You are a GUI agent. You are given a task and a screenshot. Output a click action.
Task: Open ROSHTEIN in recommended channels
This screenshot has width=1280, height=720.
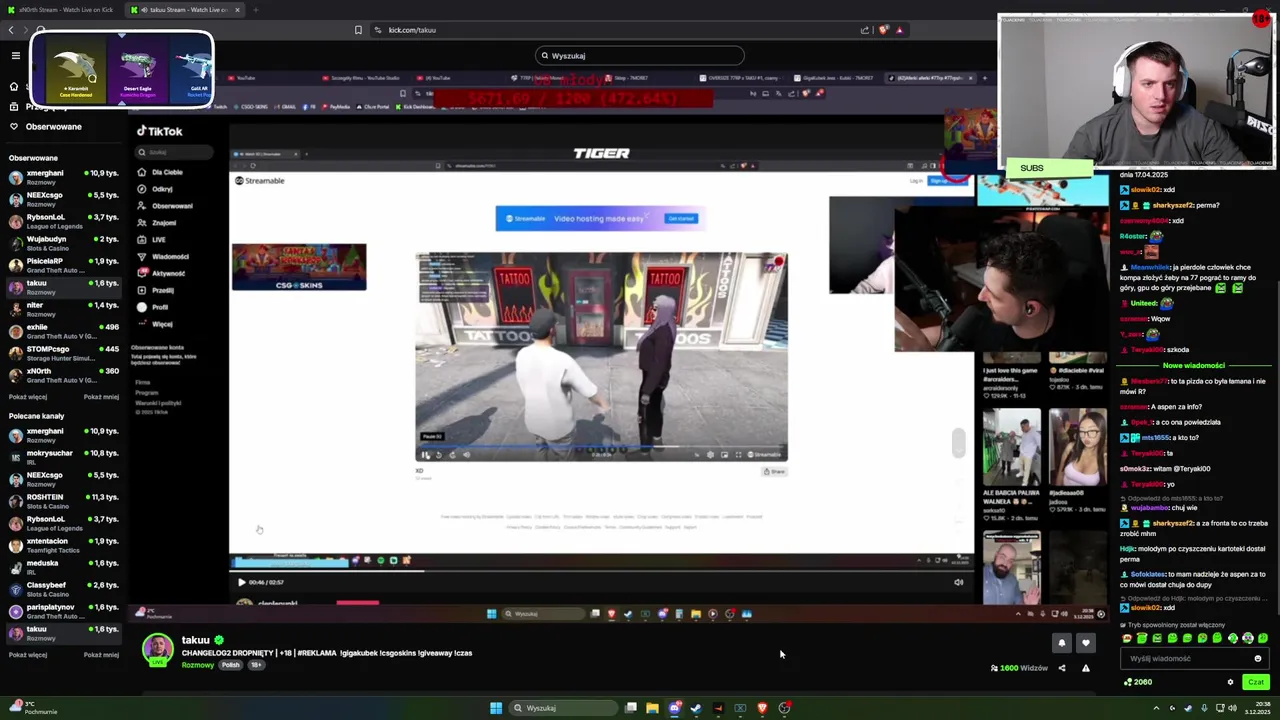(x=64, y=501)
